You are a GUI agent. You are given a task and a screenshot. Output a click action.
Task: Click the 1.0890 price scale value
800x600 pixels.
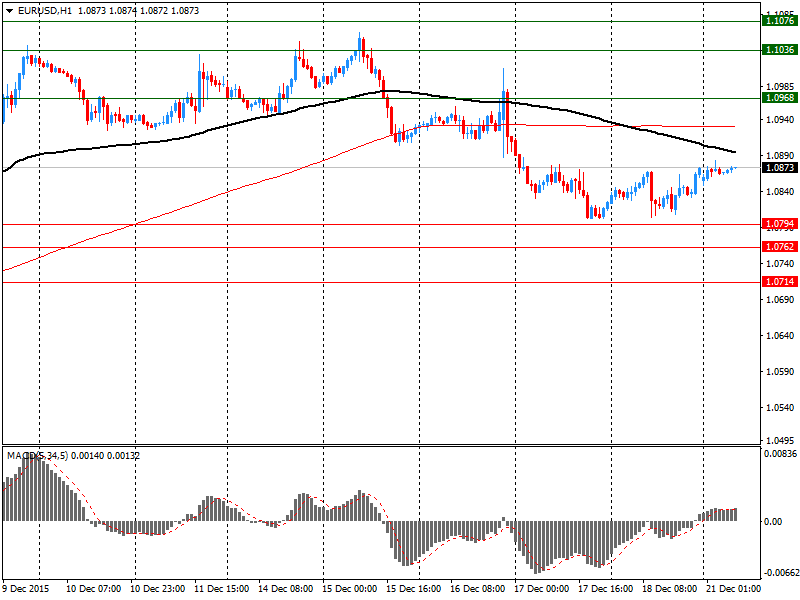781,155
